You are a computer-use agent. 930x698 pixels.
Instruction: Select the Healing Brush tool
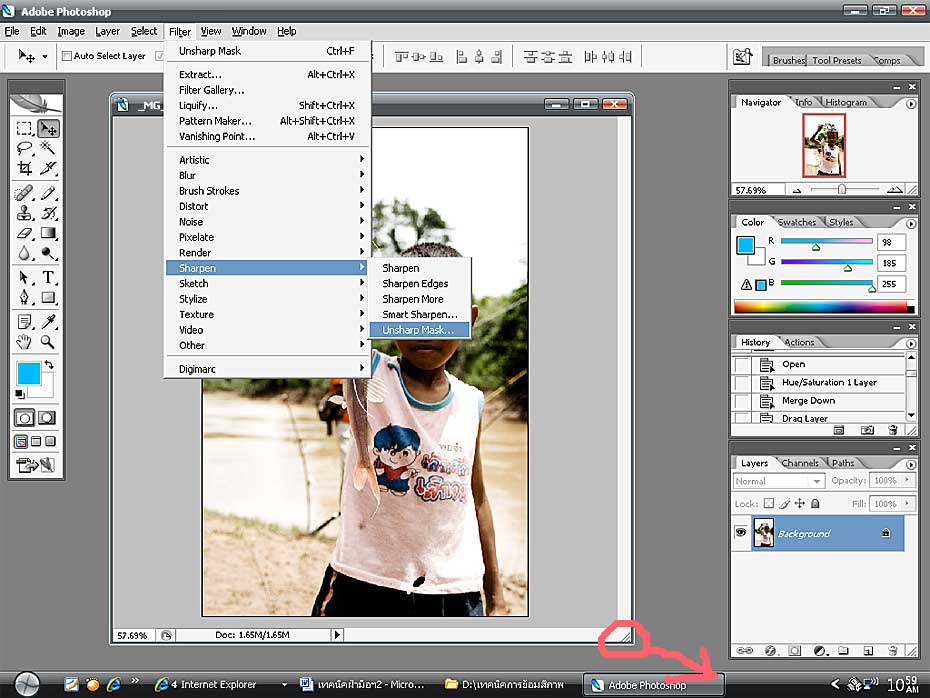(24, 193)
